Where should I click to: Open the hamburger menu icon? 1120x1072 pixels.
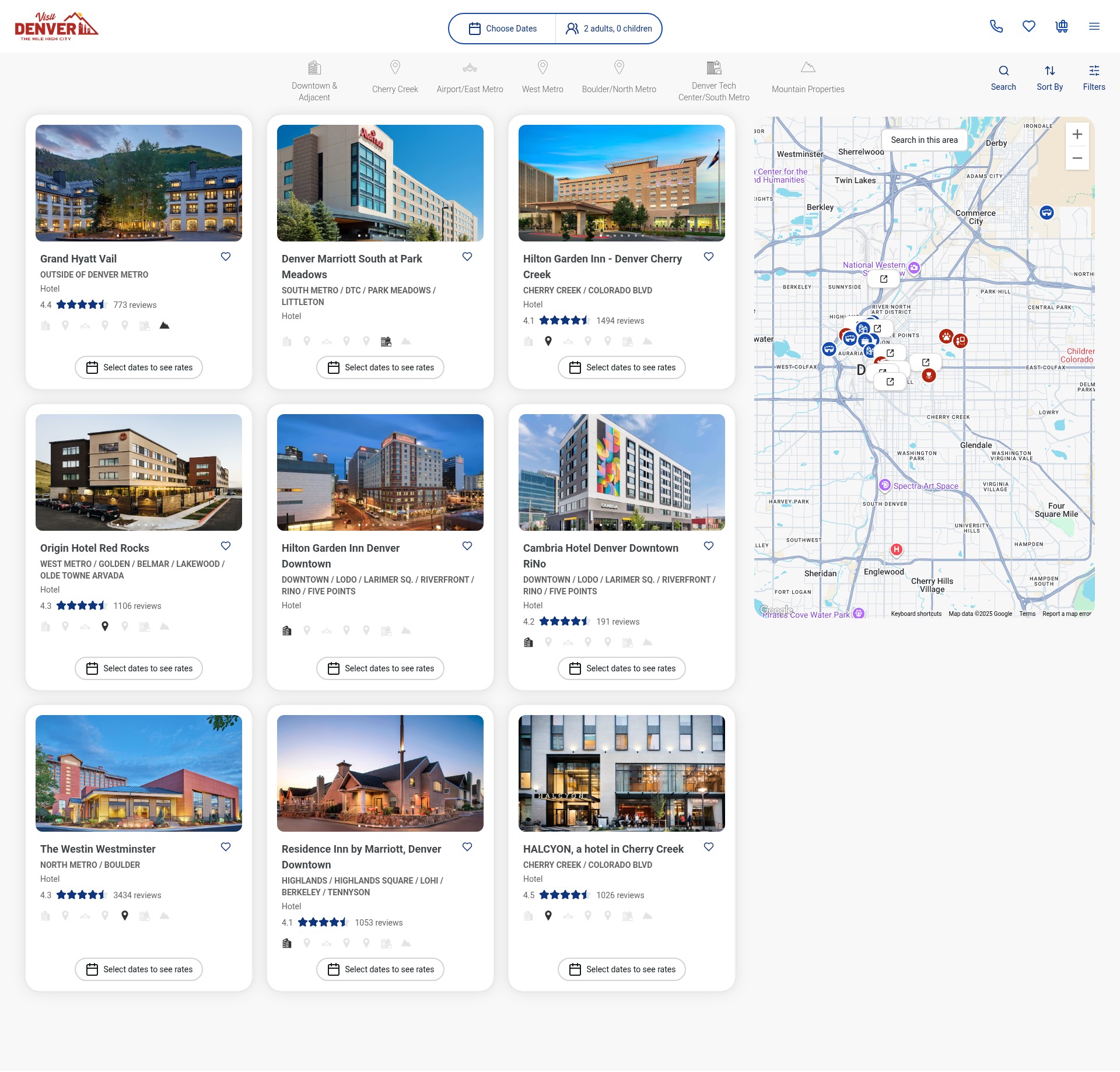1094,26
